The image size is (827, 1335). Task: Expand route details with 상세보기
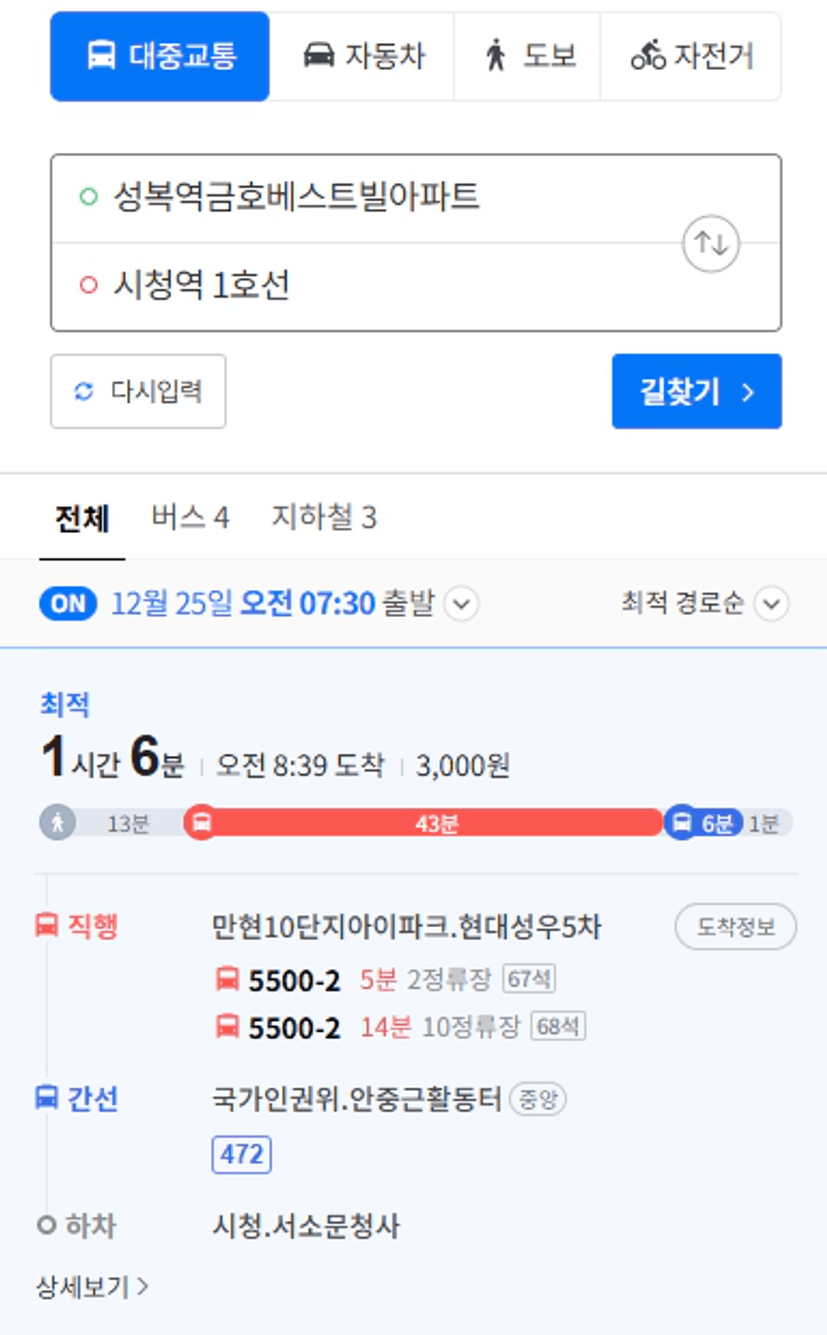tap(92, 1286)
